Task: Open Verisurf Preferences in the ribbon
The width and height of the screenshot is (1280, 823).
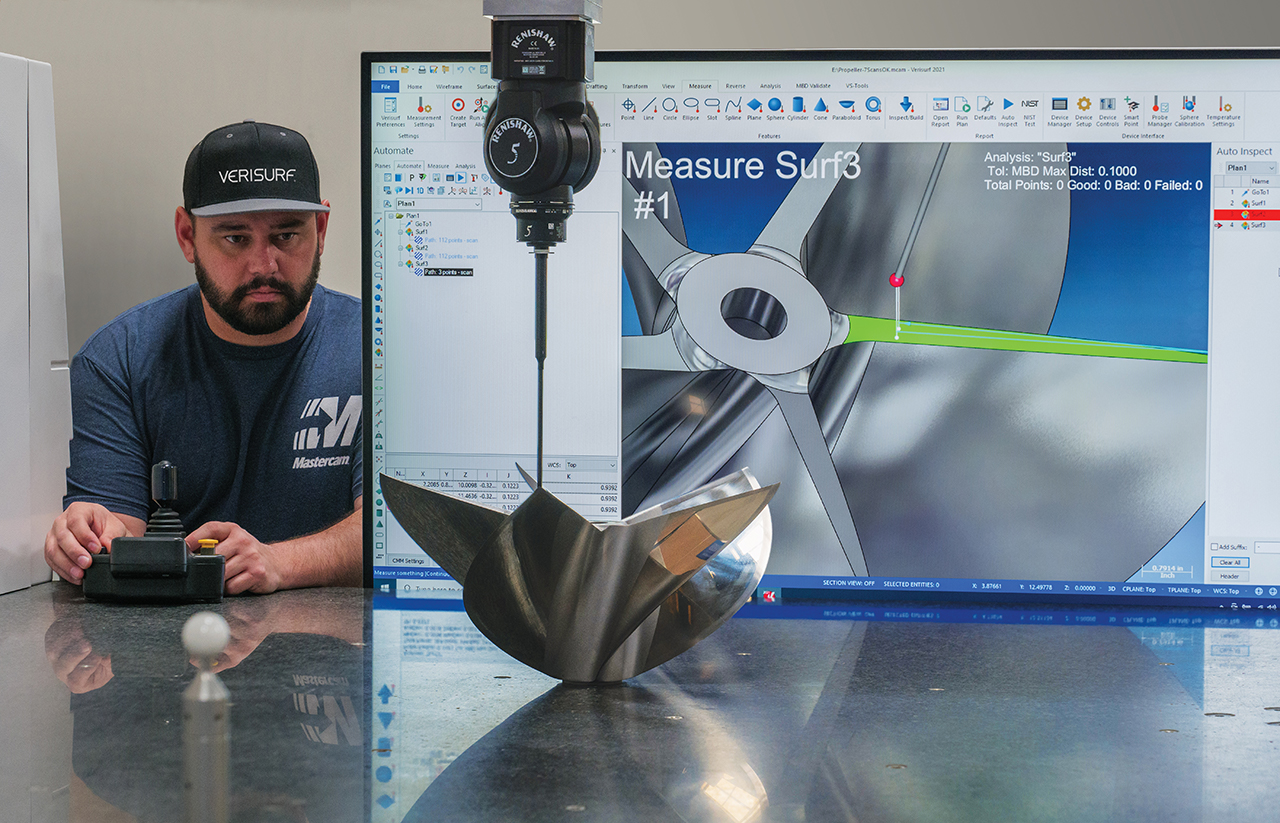Action: pos(390,111)
